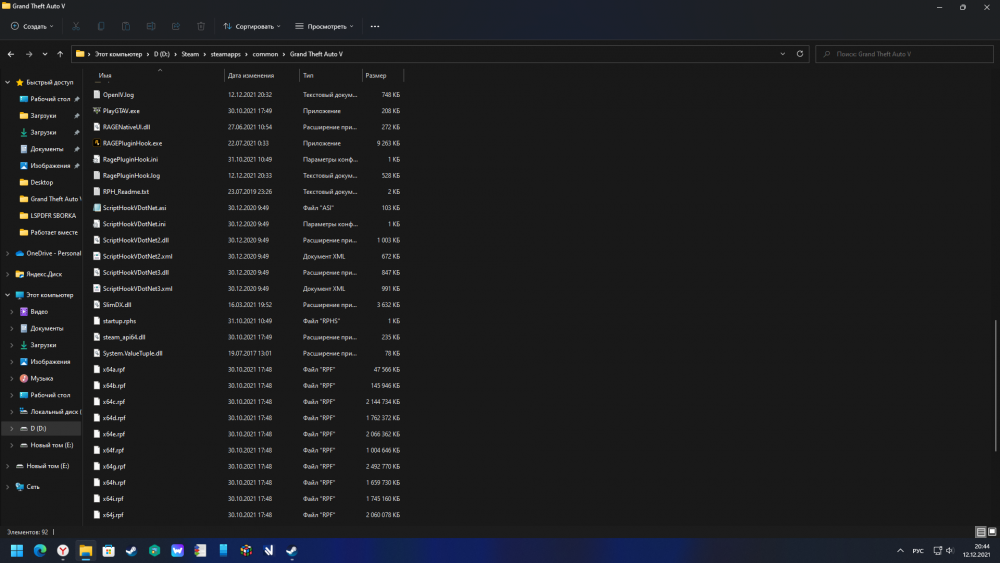The height and width of the screenshot is (563, 1000).
Task: Click the volume icon in system tray
Action: click(950, 551)
